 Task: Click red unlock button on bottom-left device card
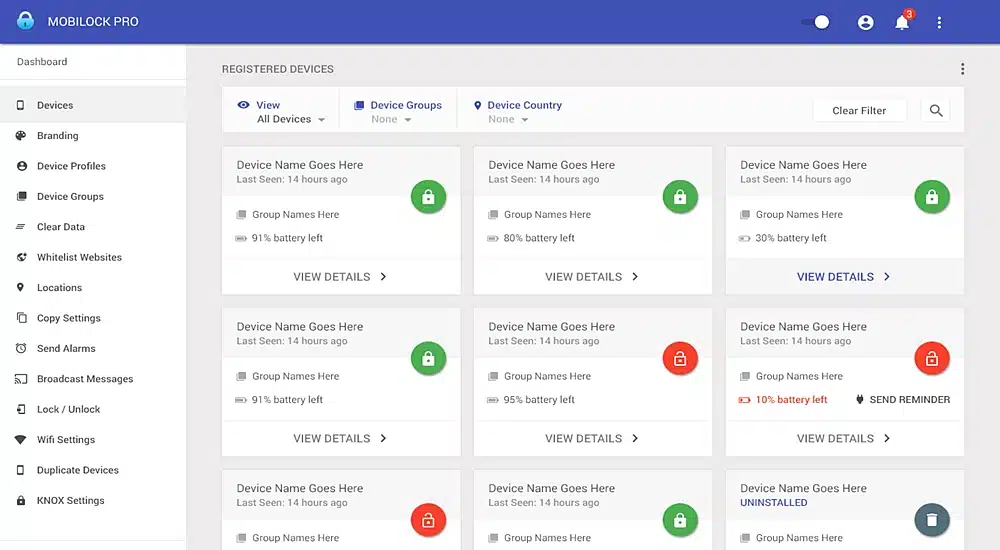(x=428, y=521)
